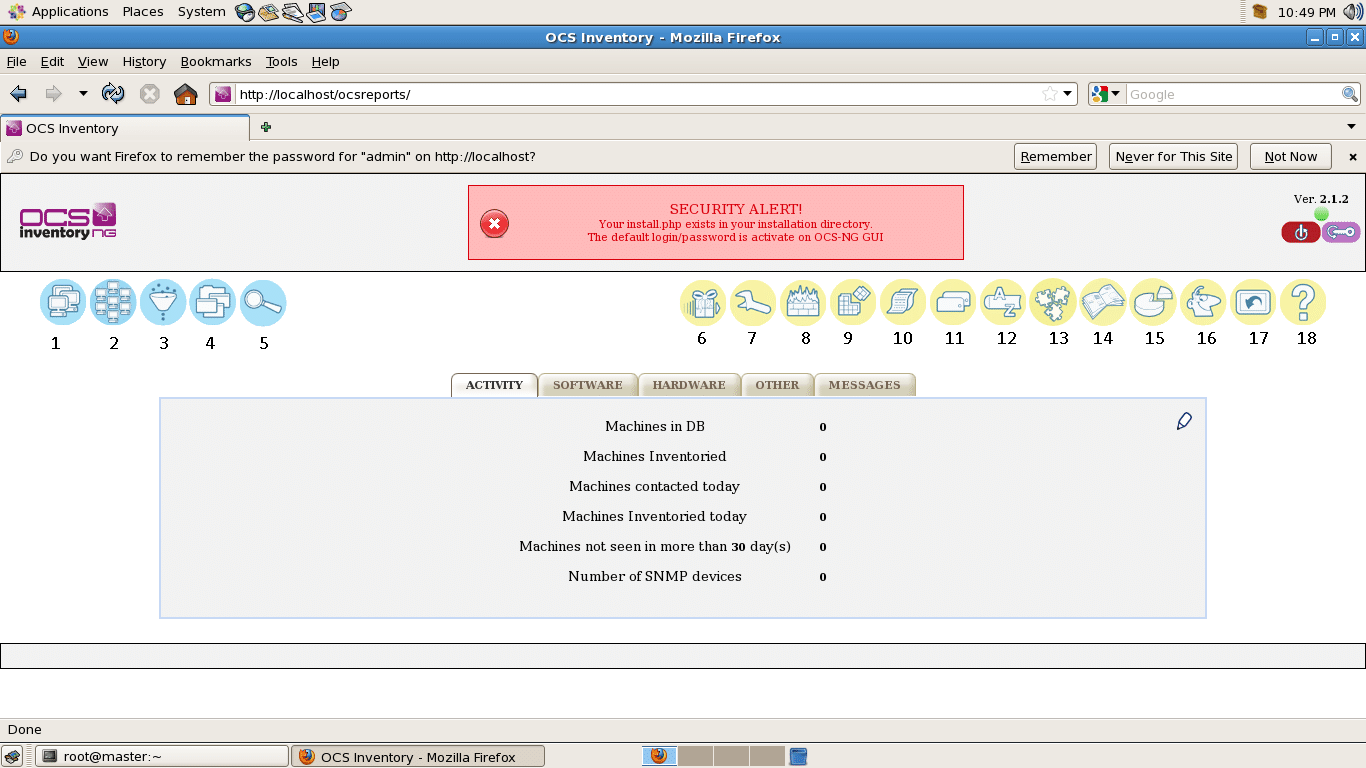Open the puzzle-pieces configuration icon

coord(1053,302)
